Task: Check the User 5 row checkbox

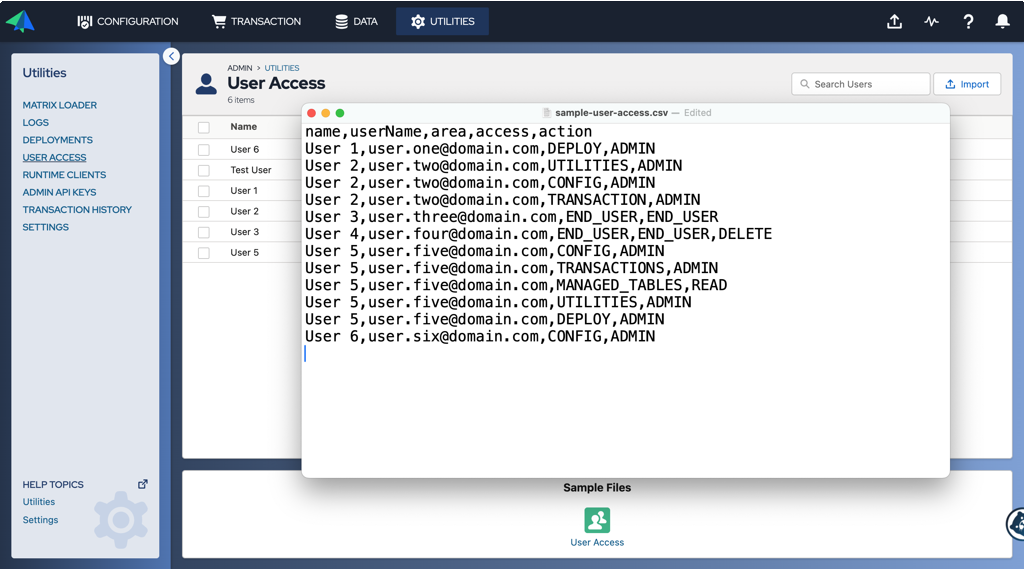Action: click(x=204, y=253)
